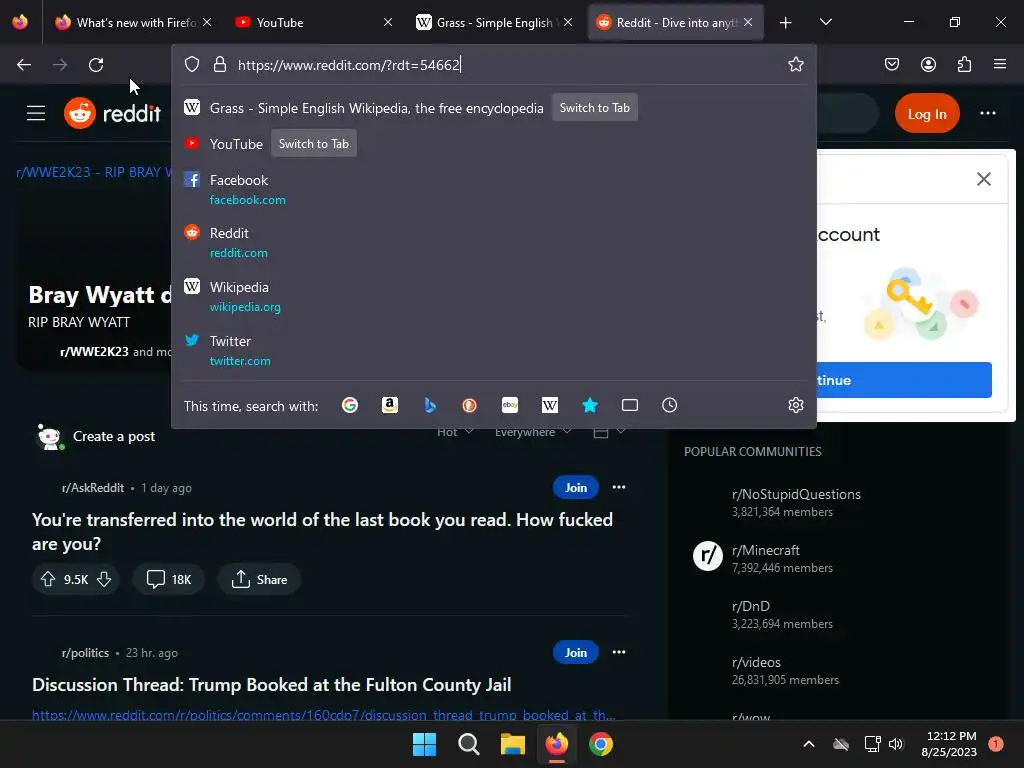1024x768 pixels.
Task: Switch to Tab for the Grass Wikipedia suggestion
Action: (x=594, y=108)
